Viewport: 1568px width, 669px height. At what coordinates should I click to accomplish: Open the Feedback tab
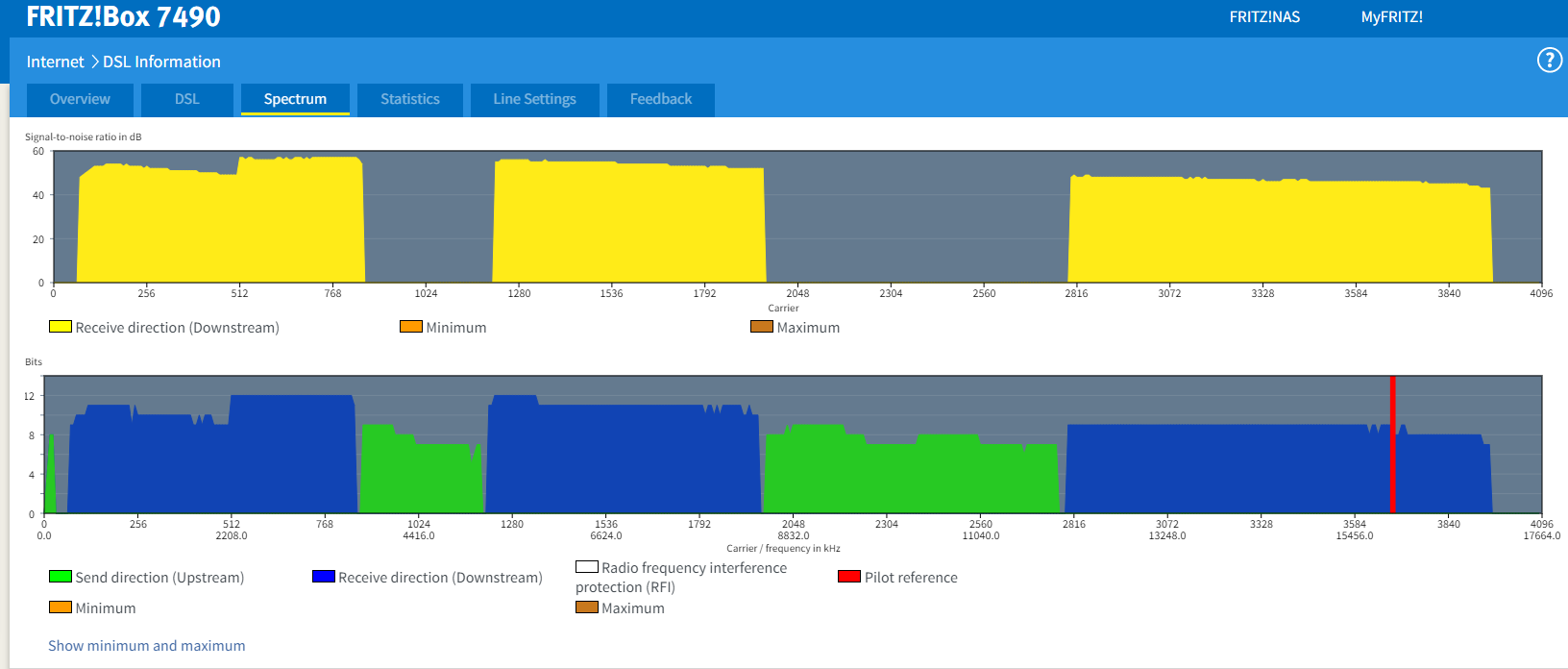[x=660, y=99]
